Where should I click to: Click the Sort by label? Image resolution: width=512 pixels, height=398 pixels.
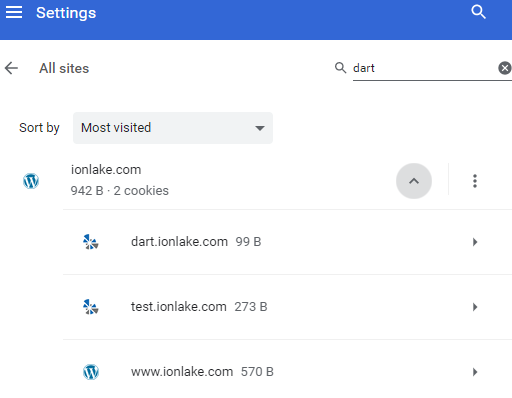(x=39, y=128)
